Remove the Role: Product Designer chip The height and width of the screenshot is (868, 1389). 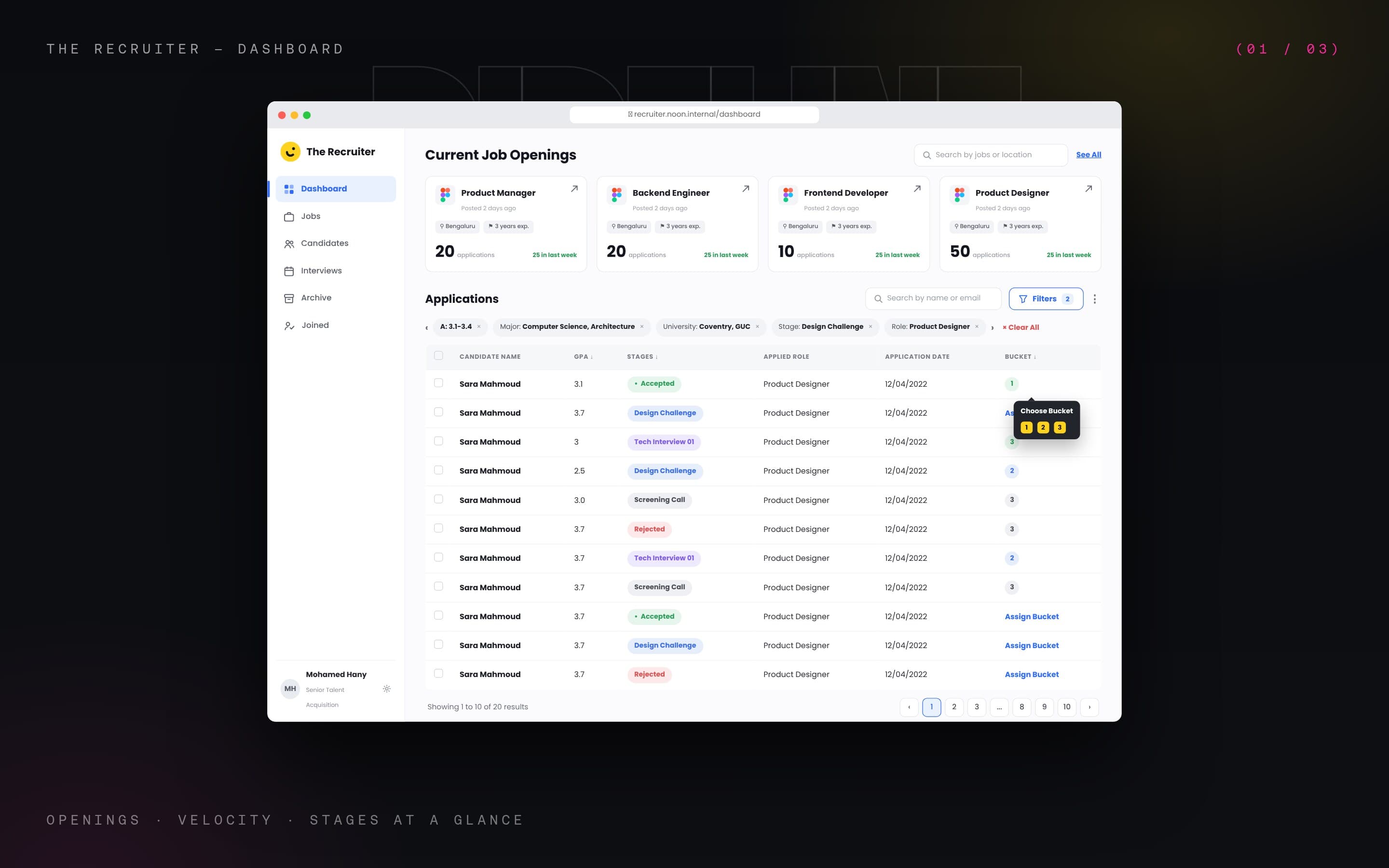coord(976,326)
